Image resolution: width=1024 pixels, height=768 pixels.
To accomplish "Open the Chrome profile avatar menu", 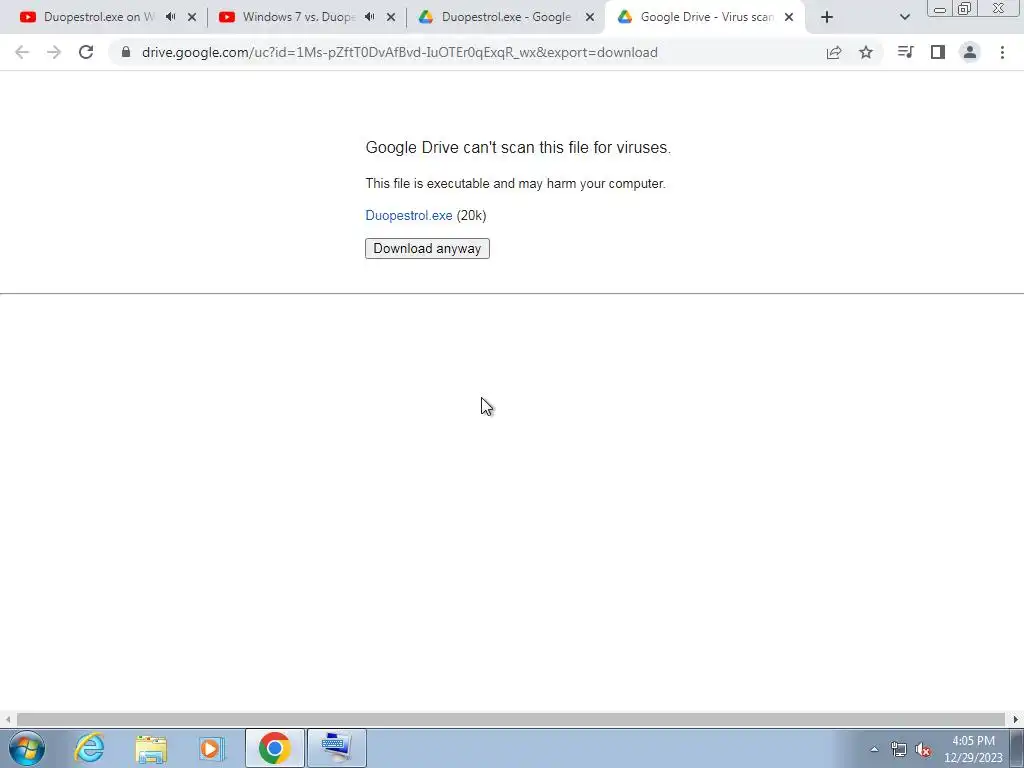I will tap(970, 52).
